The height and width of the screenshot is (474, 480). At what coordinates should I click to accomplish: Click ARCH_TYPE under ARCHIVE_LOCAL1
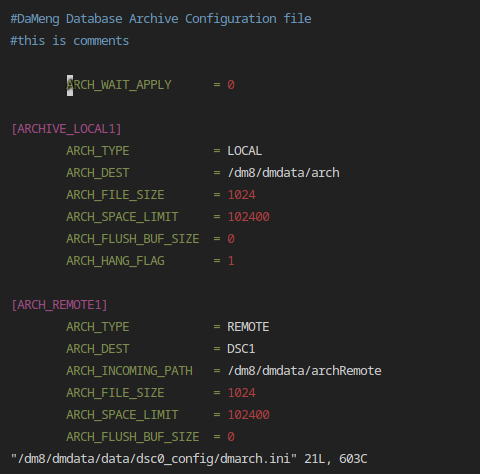tap(98, 151)
